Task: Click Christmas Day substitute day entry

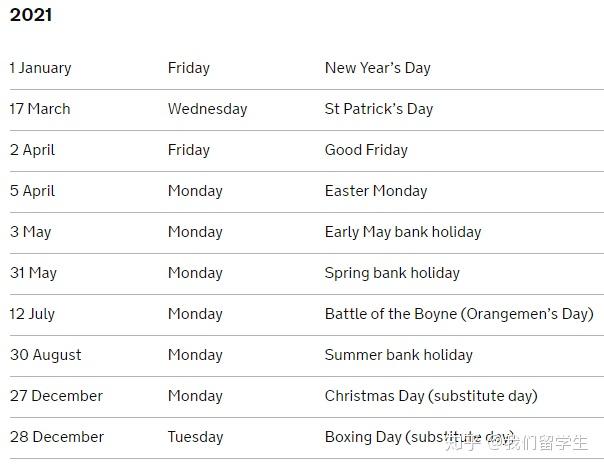Action: pyautogui.click(x=430, y=396)
